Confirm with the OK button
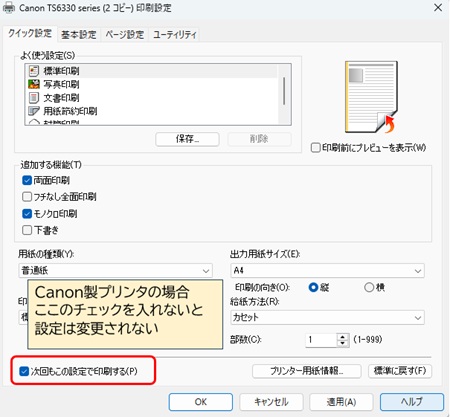 click(x=201, y=402)
